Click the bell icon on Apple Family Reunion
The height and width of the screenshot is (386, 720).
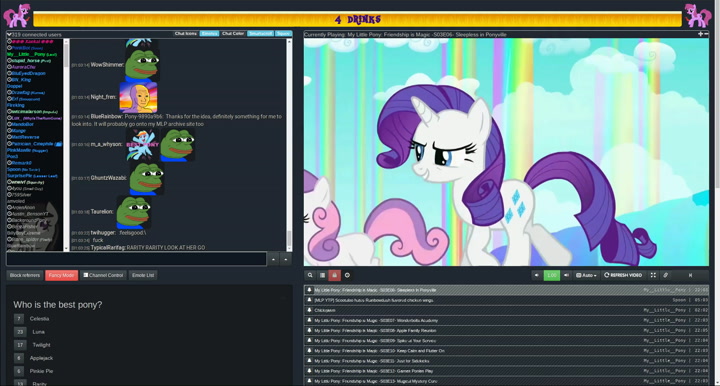309,330
